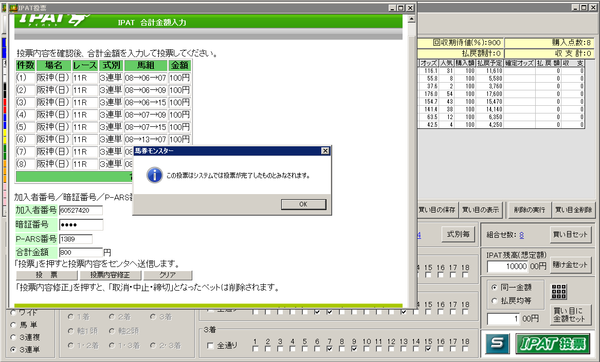This screenshot has height=362, width=600.
Task: Select the 馬単 bet type radio button
Action: pyautogui.click(x=13, y=325)
